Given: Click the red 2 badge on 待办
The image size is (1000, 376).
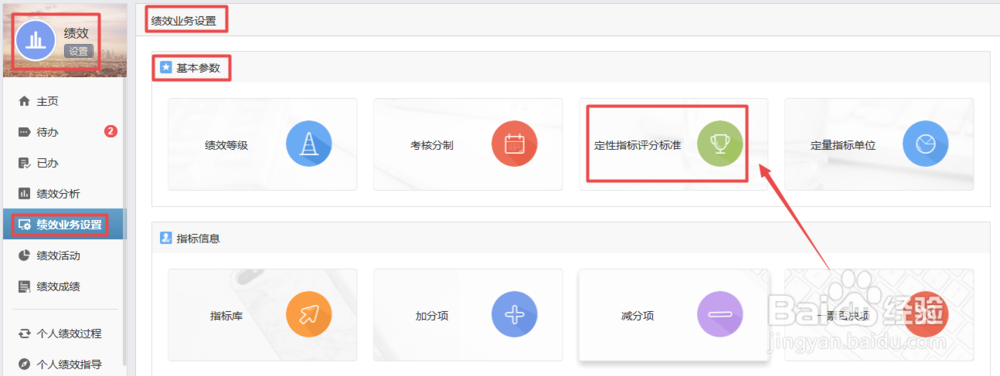Looking at the screenshot, I should [x=110, y=132].
